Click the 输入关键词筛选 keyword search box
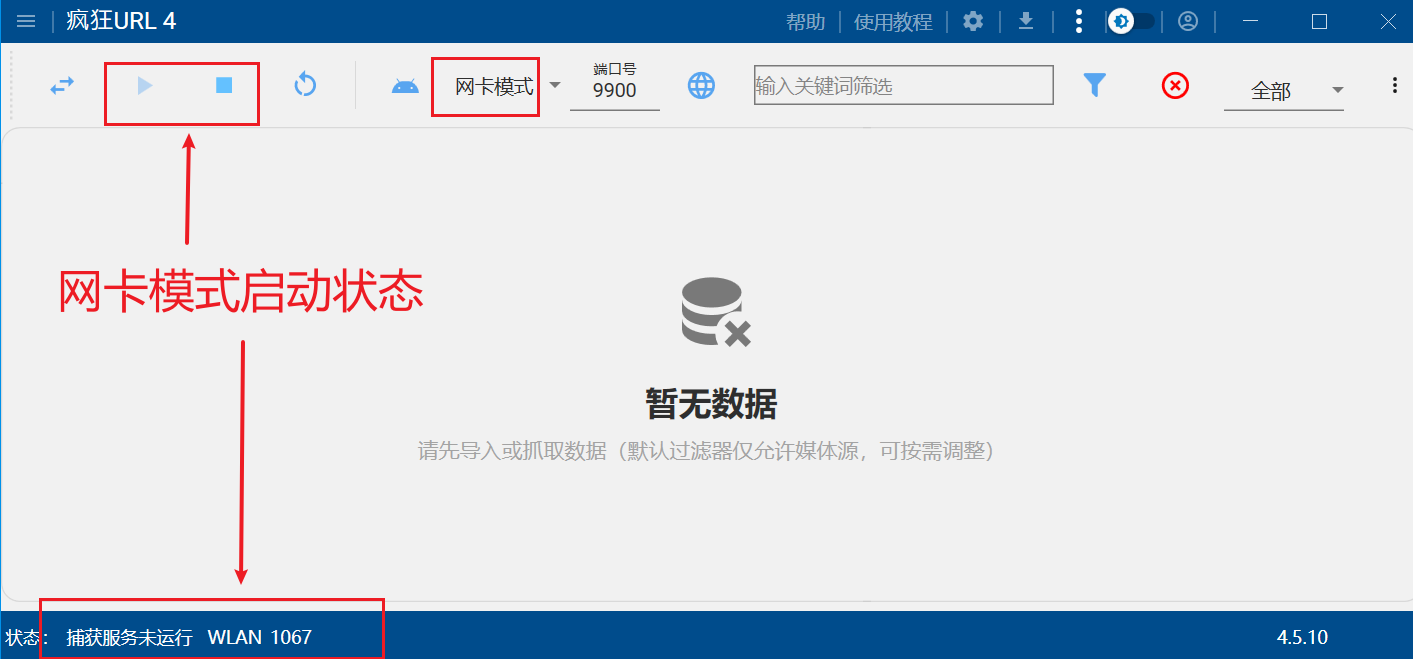This screenshot has height=659, width=1413. pyautogui.click(x=903, y=86)
